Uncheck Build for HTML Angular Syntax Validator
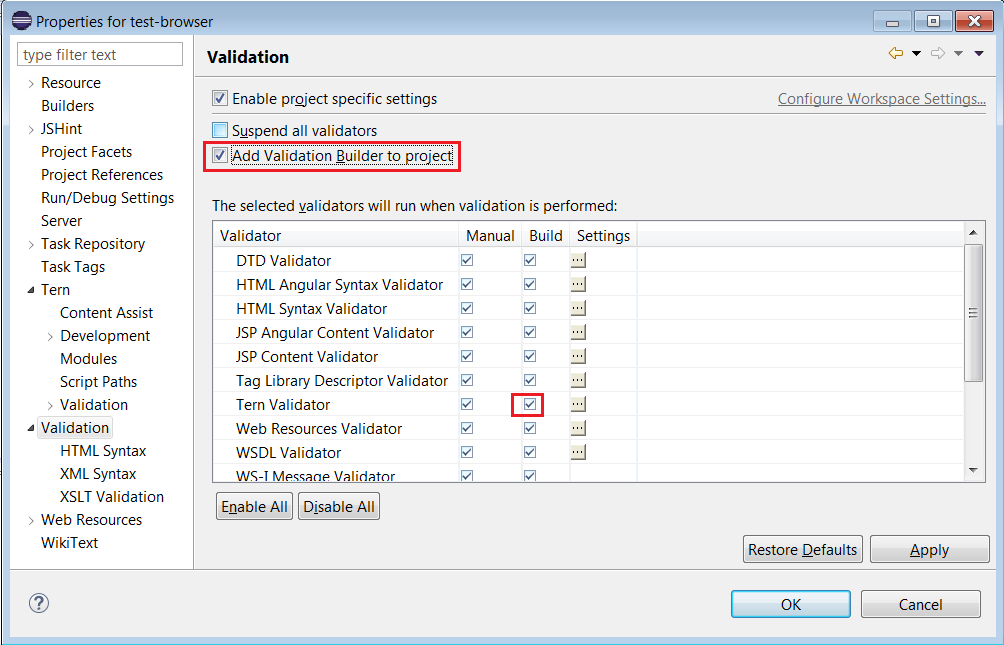The image size is (1004, 645). coord(529,283)
